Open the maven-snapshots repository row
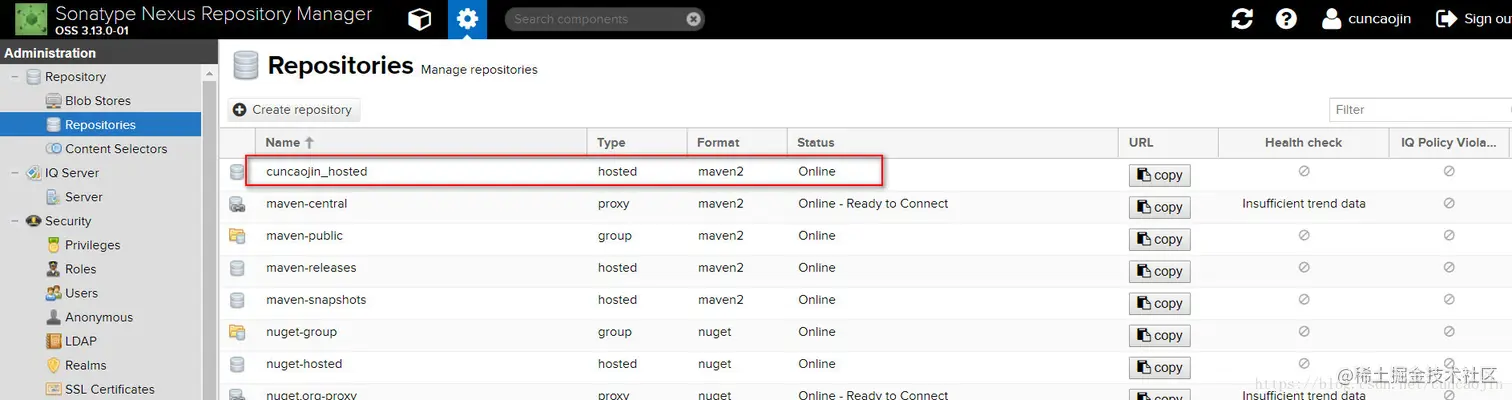This screenshot has height=400, width=1512. click(865, 300)
